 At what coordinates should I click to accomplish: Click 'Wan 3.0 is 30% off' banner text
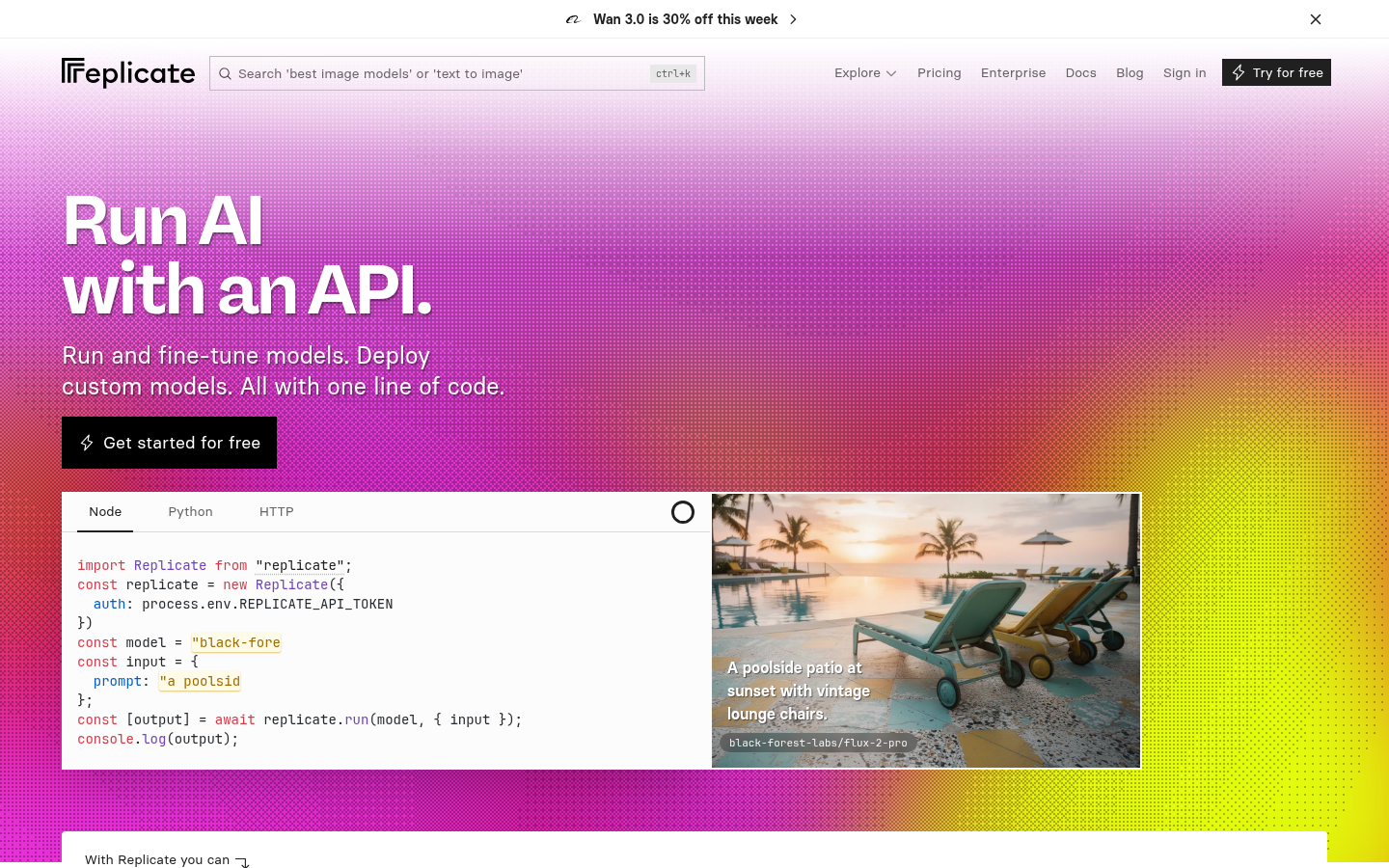[x=686, y=19]
